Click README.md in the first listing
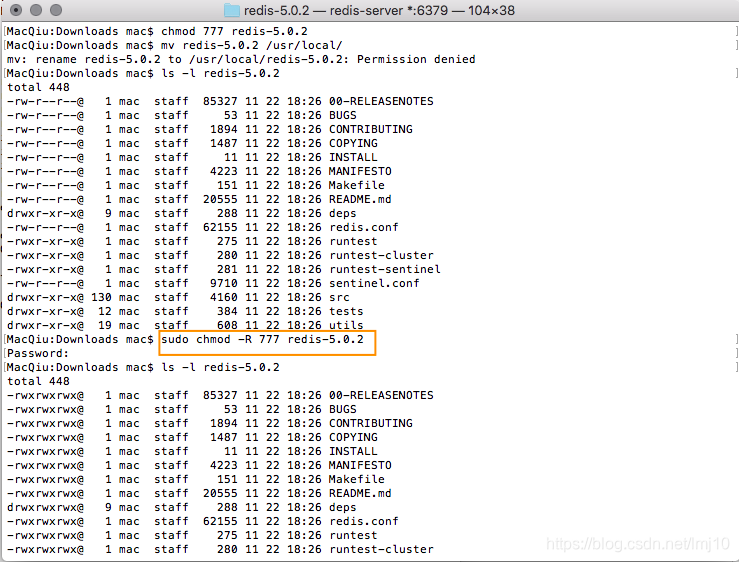Viewport: 739px width, 562px height. click(360, 199)
